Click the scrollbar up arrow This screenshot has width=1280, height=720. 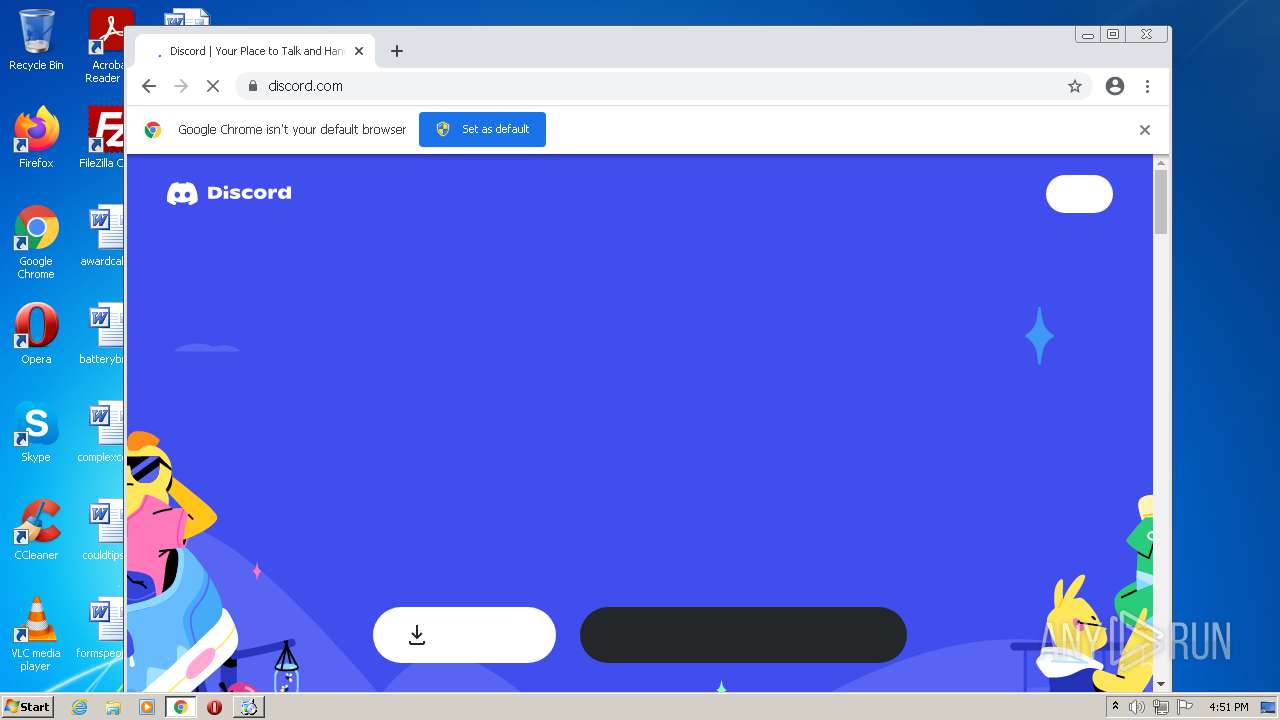pyautogui.click(x=1161, y=162)
